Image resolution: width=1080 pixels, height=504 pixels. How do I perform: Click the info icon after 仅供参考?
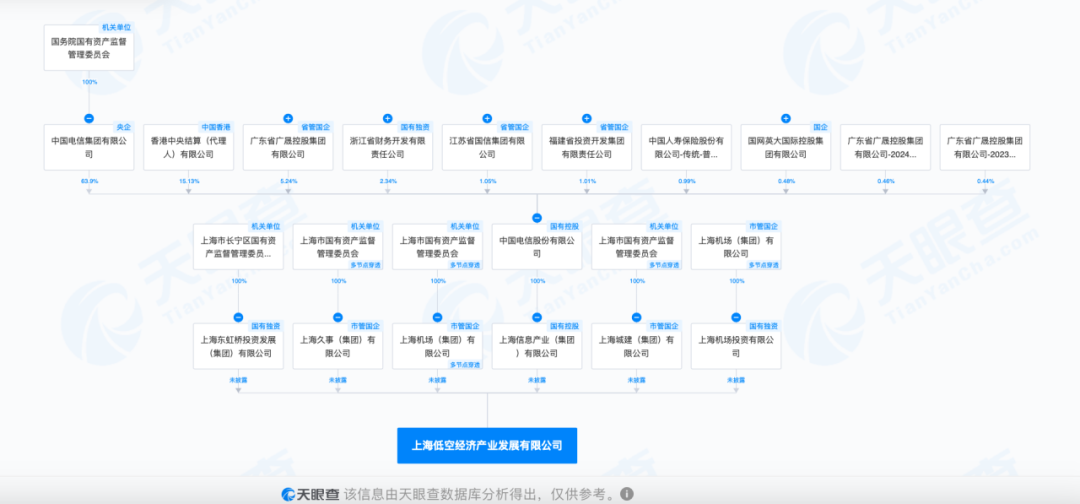click(x=627, y=494)
